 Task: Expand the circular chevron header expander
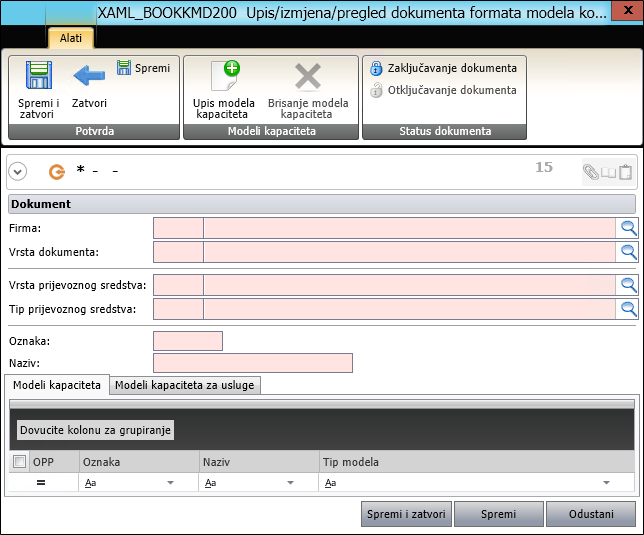[18, 172]
